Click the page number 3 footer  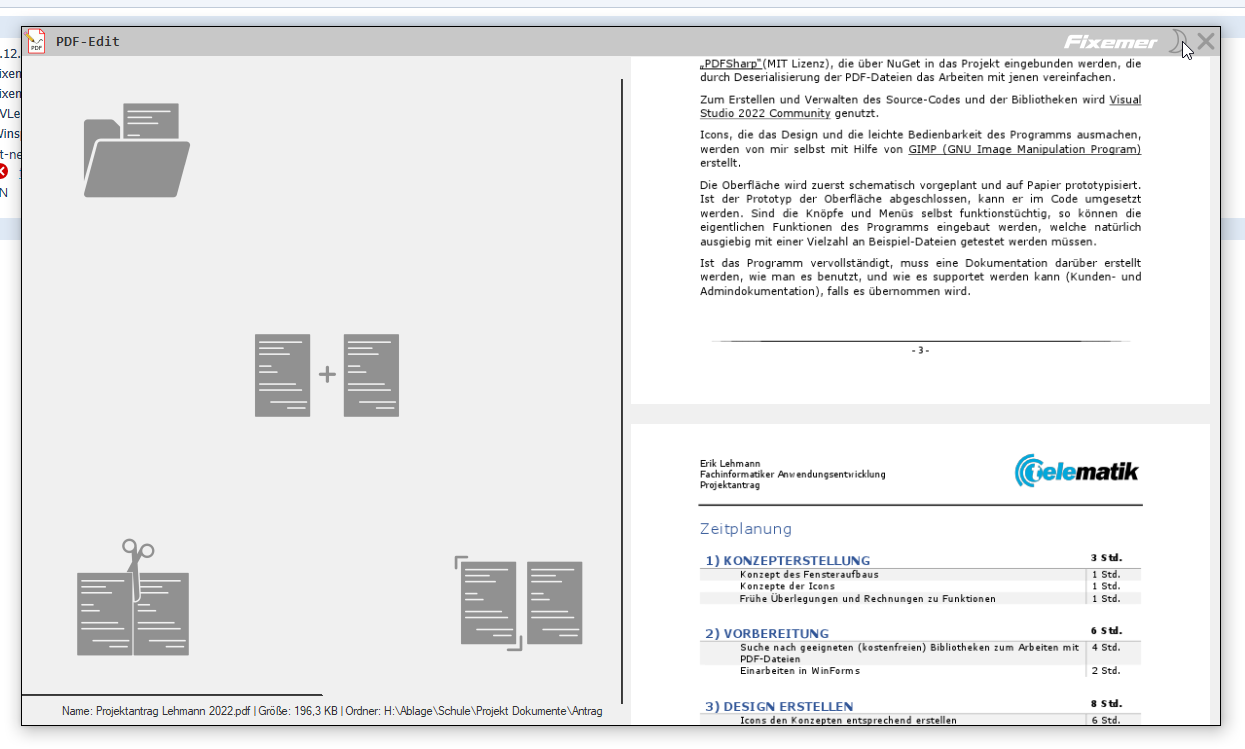(x=920, y=350)
